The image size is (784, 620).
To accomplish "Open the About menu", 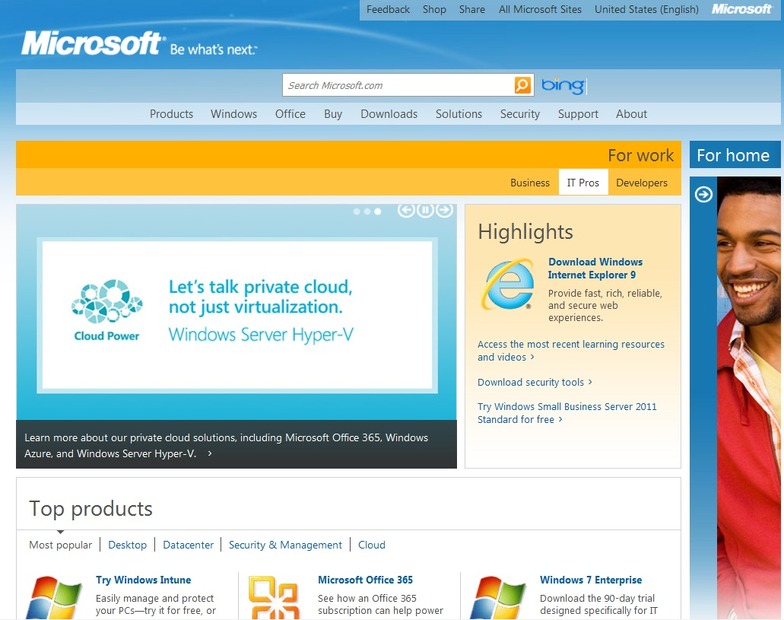I will coord(632,114).
